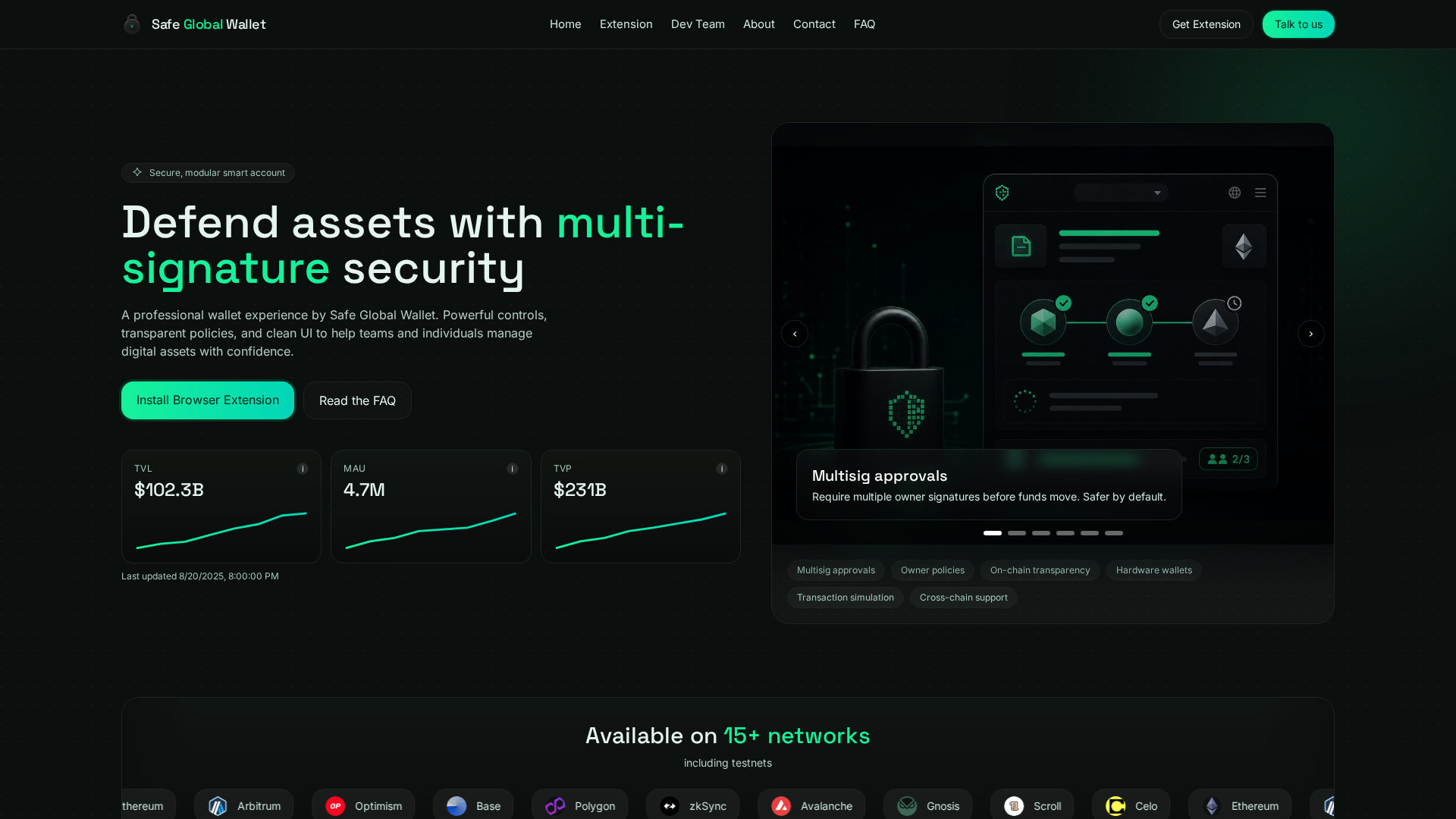Image resolution: width=1456 pixels, height=819 pixels.
Task: Select the Multisig approvals feature chip
Action: 836,570
